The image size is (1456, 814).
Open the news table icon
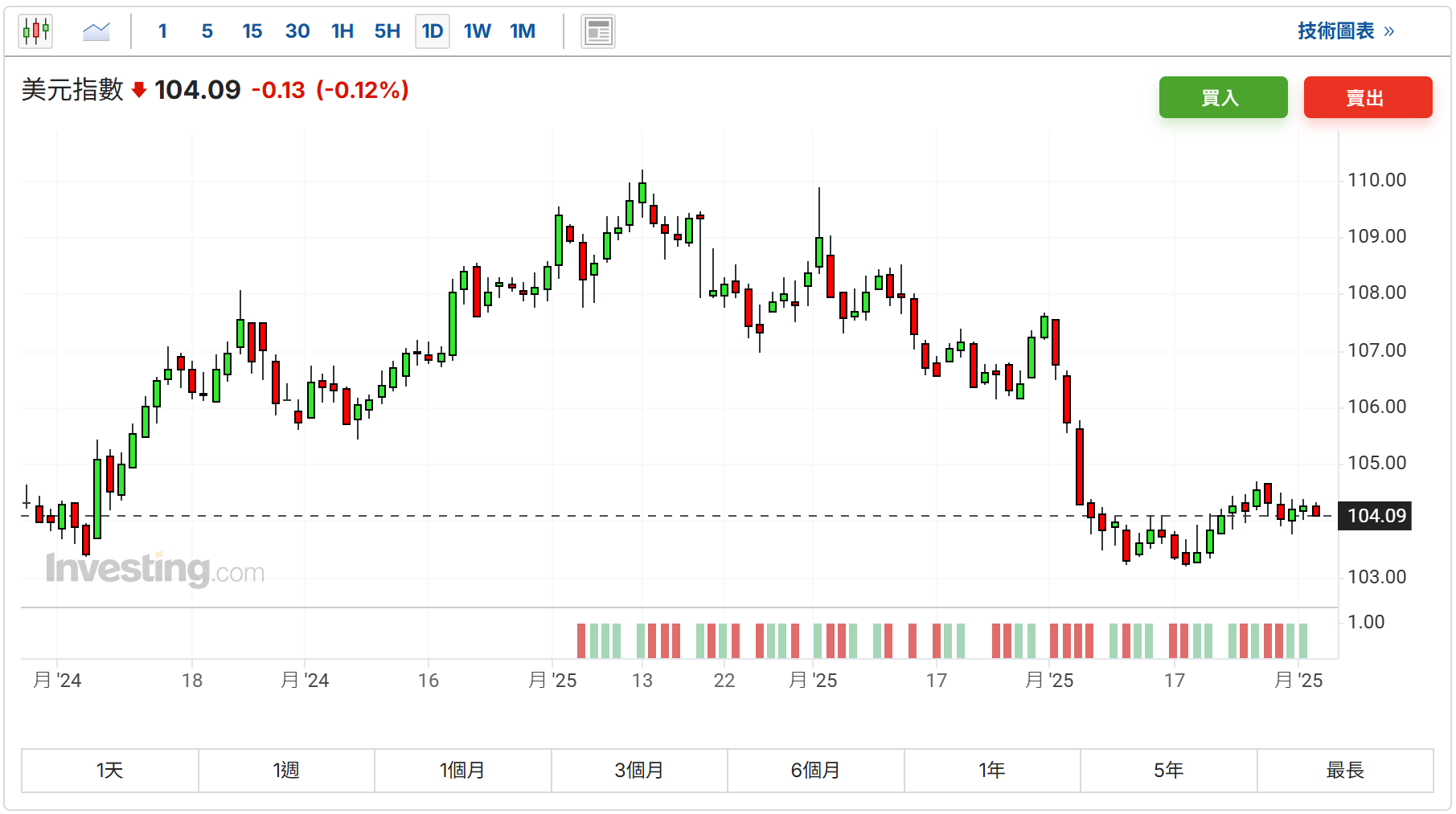click(x=598, y=31)
